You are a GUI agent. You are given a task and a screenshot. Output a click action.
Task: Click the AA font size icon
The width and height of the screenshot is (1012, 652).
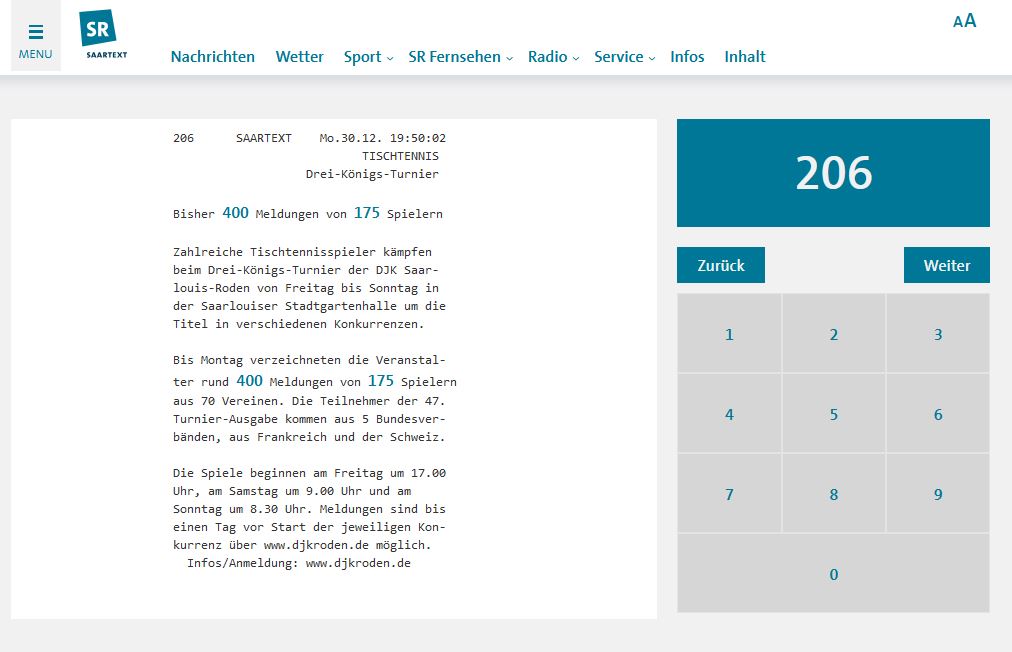point(964,21)
